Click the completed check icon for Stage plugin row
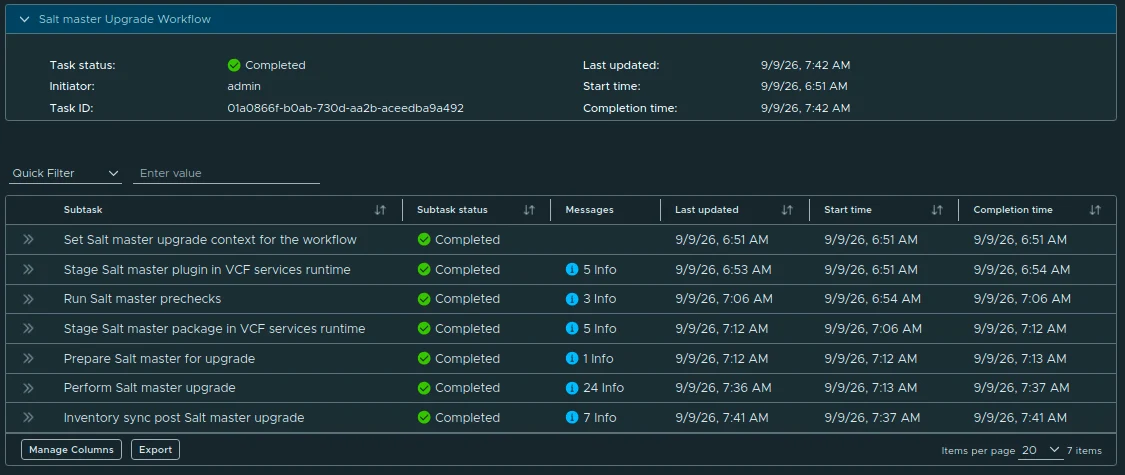This screenshot has height=475, width=1125. click(x=424, y=270)
